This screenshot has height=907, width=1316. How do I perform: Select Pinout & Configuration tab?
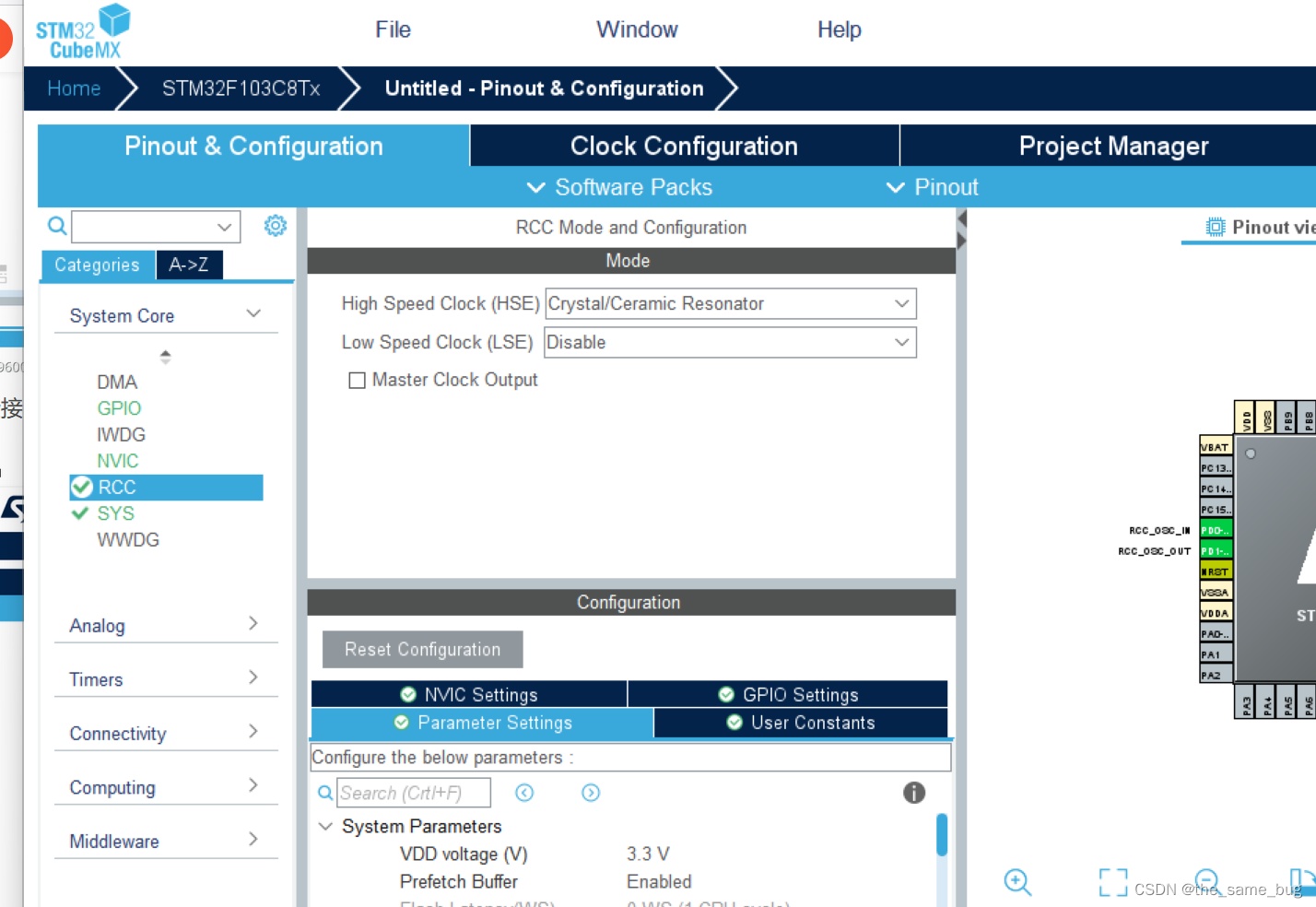pos(253,146)
